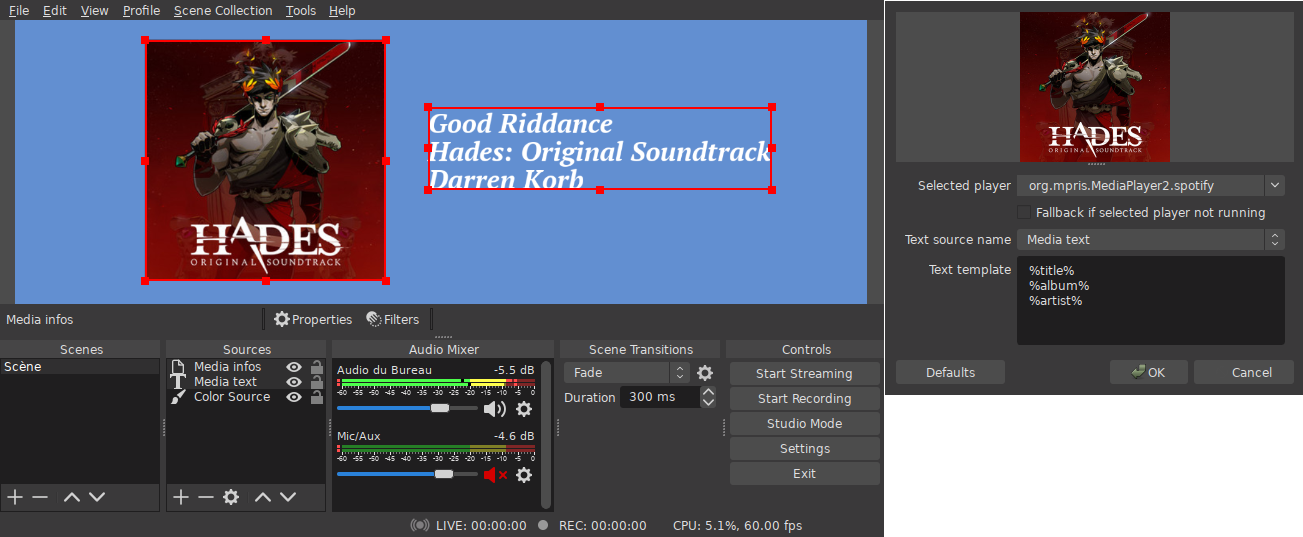Screen dimensions: 1303x537
Task: Open Audio du Bureau gear settings
Action: 524,408
